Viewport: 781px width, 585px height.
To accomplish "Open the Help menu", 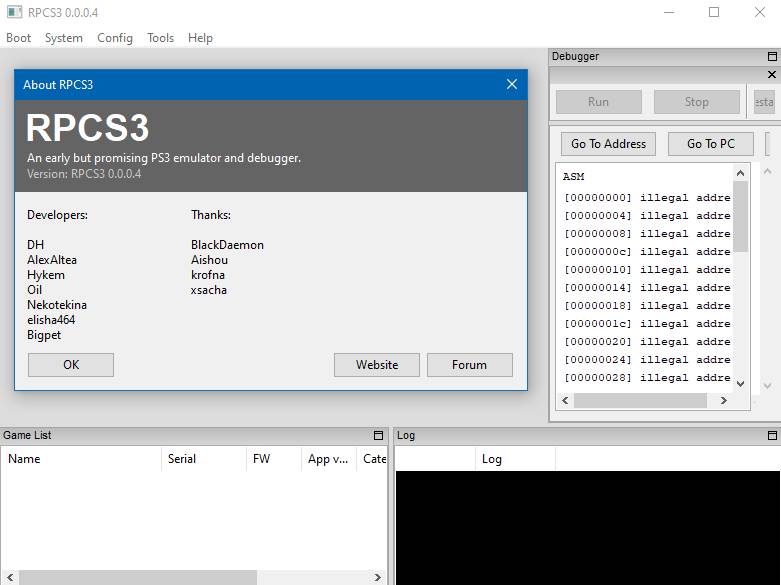I will tap(200, 38).
